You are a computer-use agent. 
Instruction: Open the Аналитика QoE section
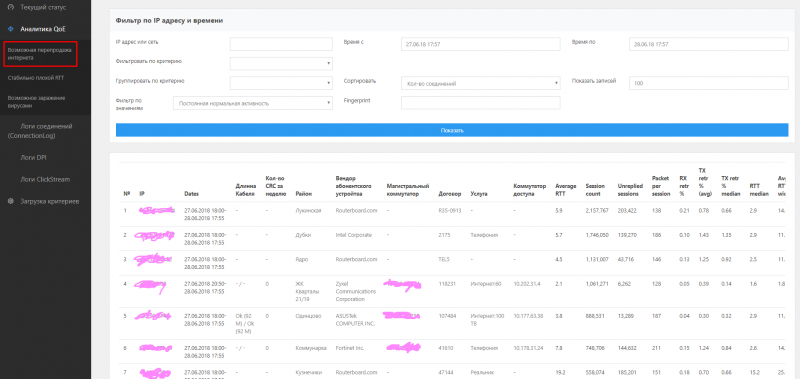coord(43,29)
